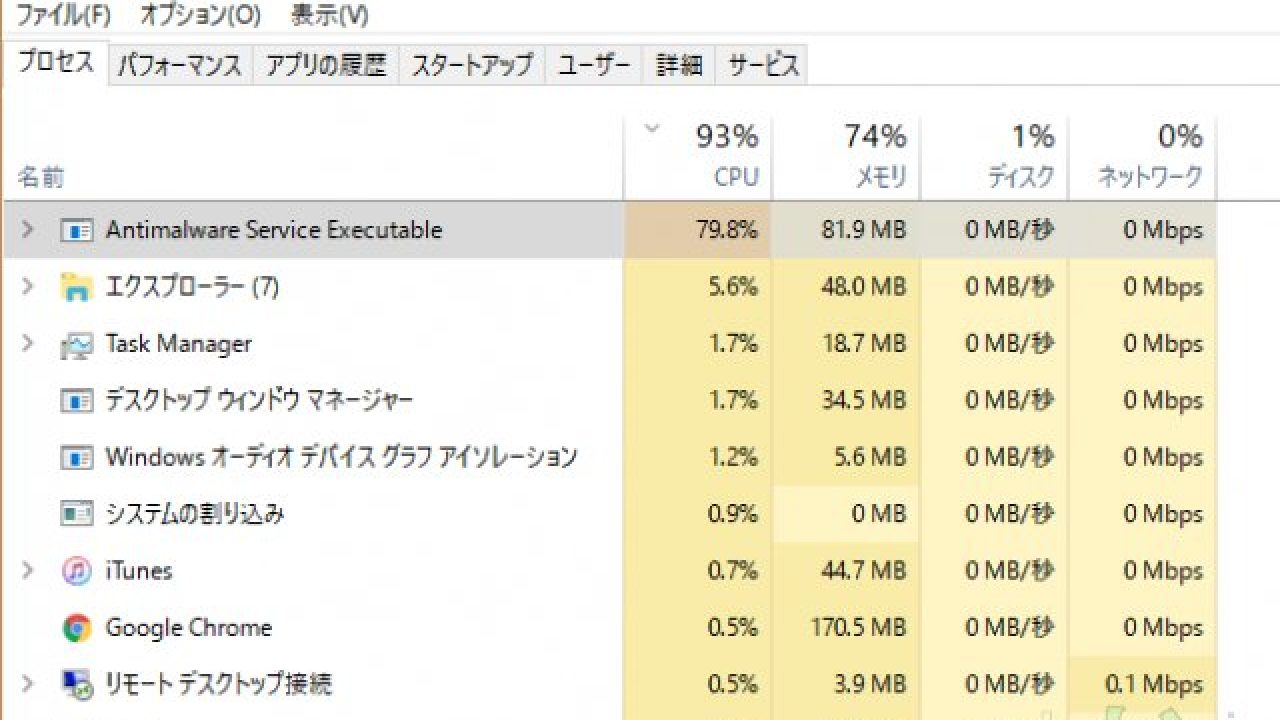Image resolution: width=1280 pixels, height=720 pixels.
Task: Click the 0.1 Mbps network value
Action: 1154,685
